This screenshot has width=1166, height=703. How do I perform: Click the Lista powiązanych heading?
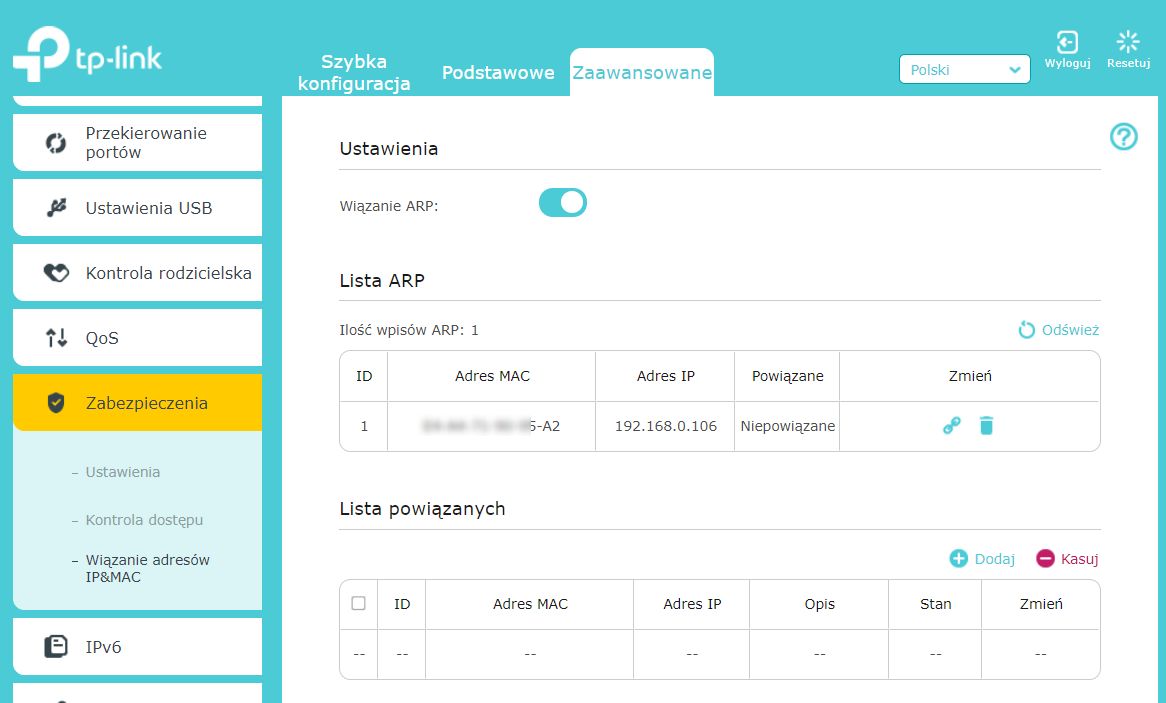[422, 509]
